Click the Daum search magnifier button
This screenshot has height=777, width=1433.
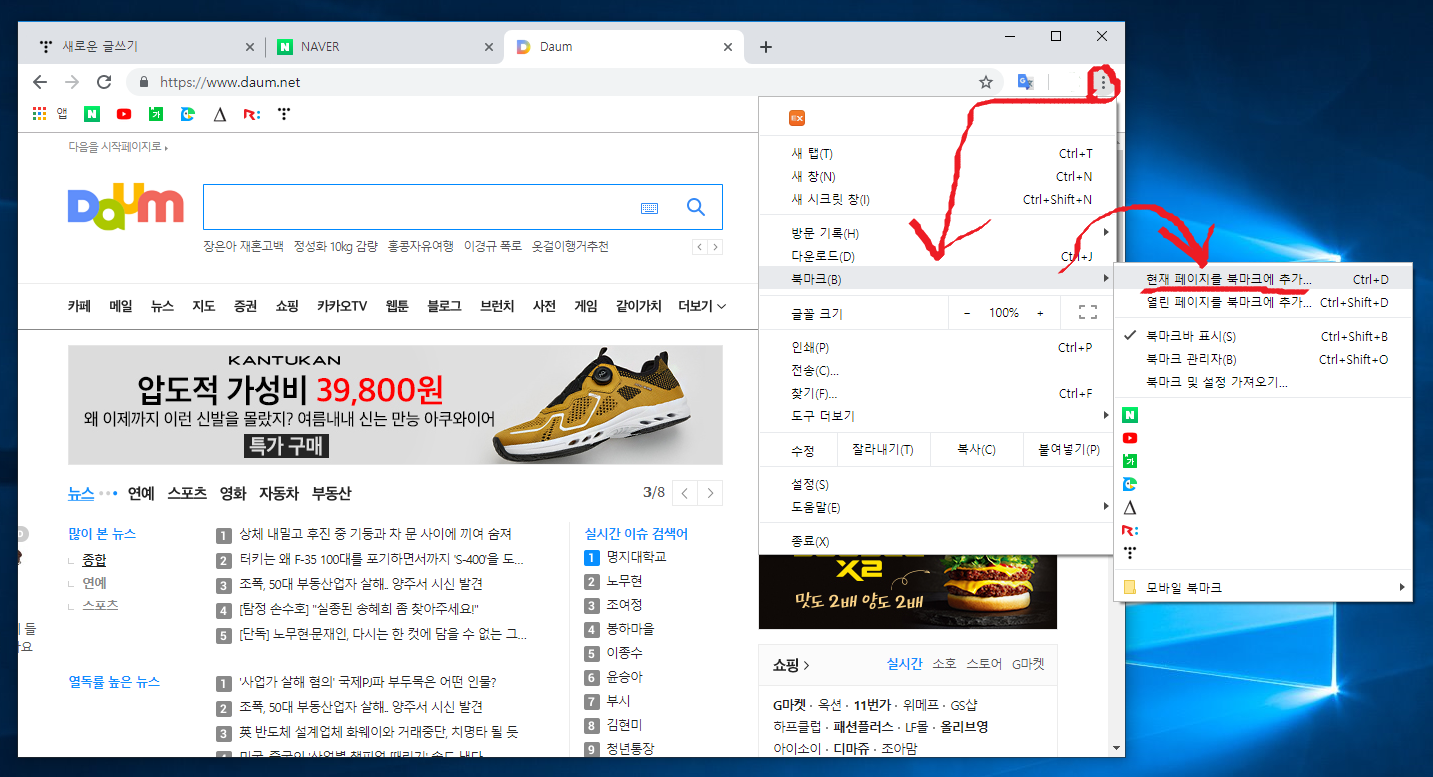pyautogui.click(x=696, y=207)
